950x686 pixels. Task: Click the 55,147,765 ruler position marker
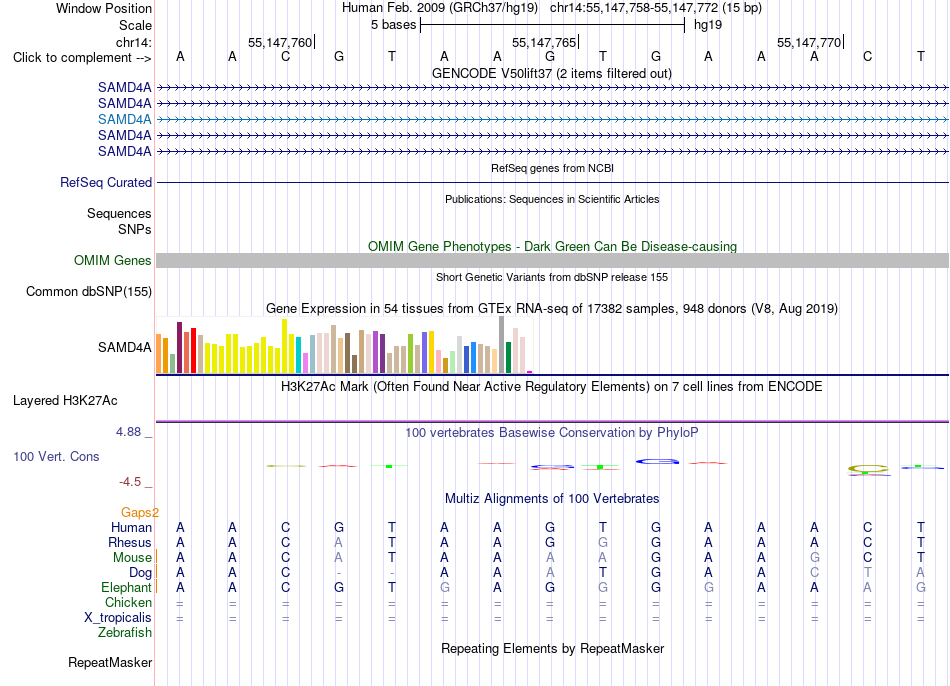[545, 42]
